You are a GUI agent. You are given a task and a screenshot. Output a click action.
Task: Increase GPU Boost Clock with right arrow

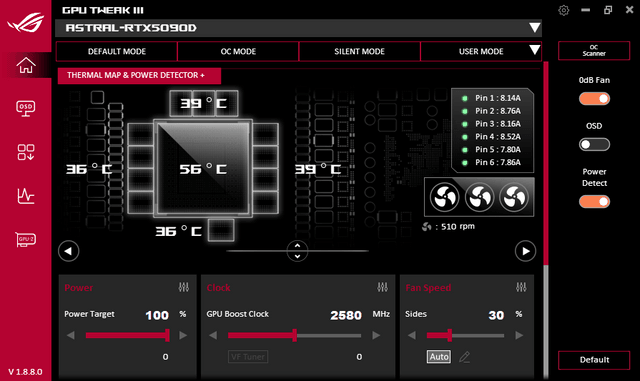[x=376, y=336]
